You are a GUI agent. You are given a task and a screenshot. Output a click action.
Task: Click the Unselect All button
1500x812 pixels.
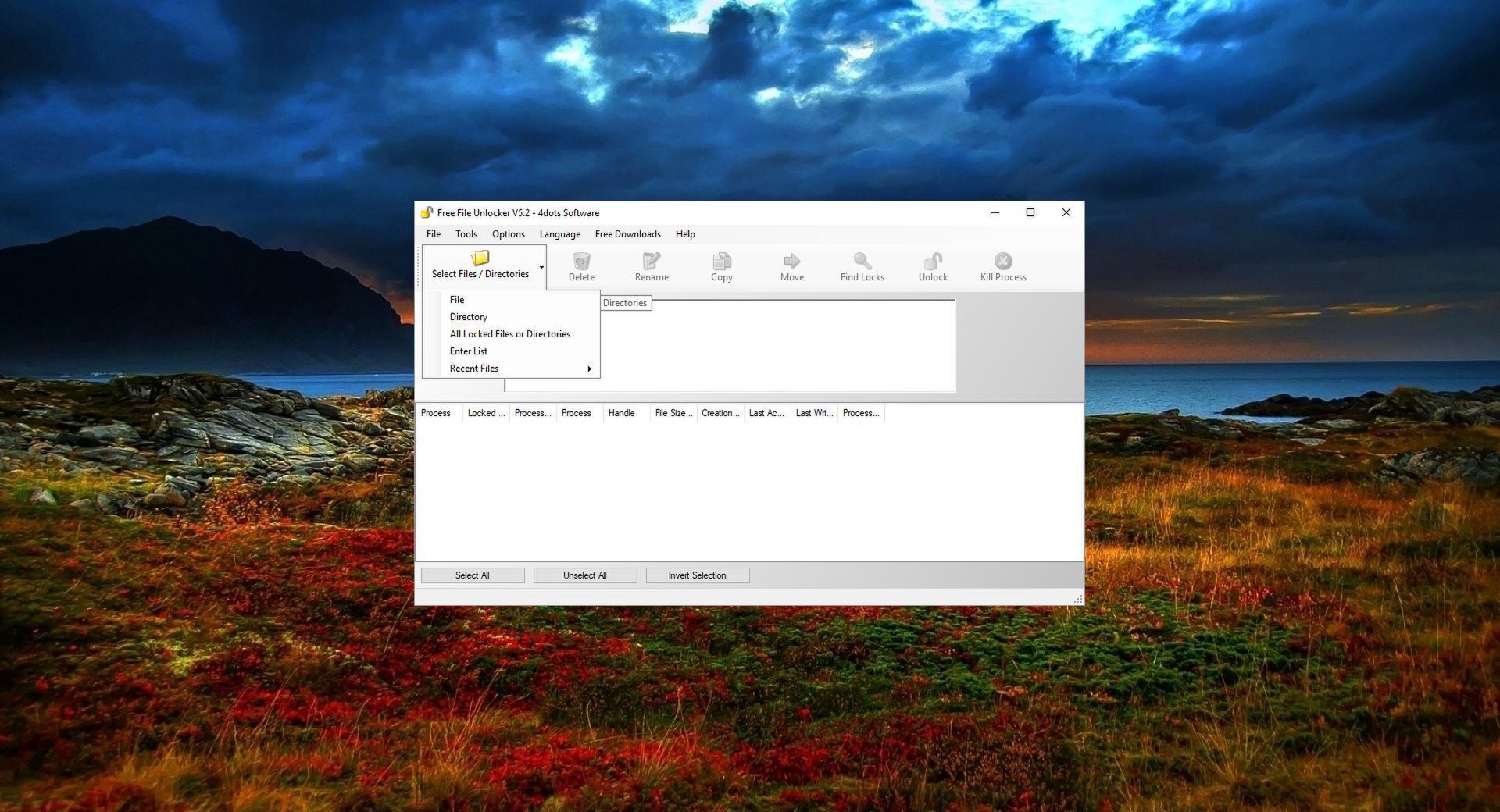point(584,575)
